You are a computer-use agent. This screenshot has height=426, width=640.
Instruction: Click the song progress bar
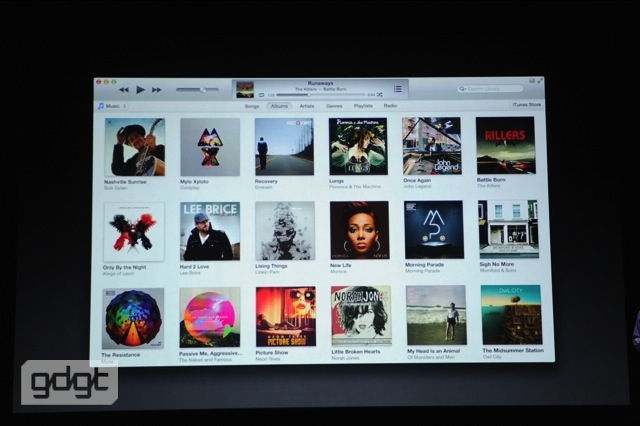pyautogui.click(x=320, y=95)
